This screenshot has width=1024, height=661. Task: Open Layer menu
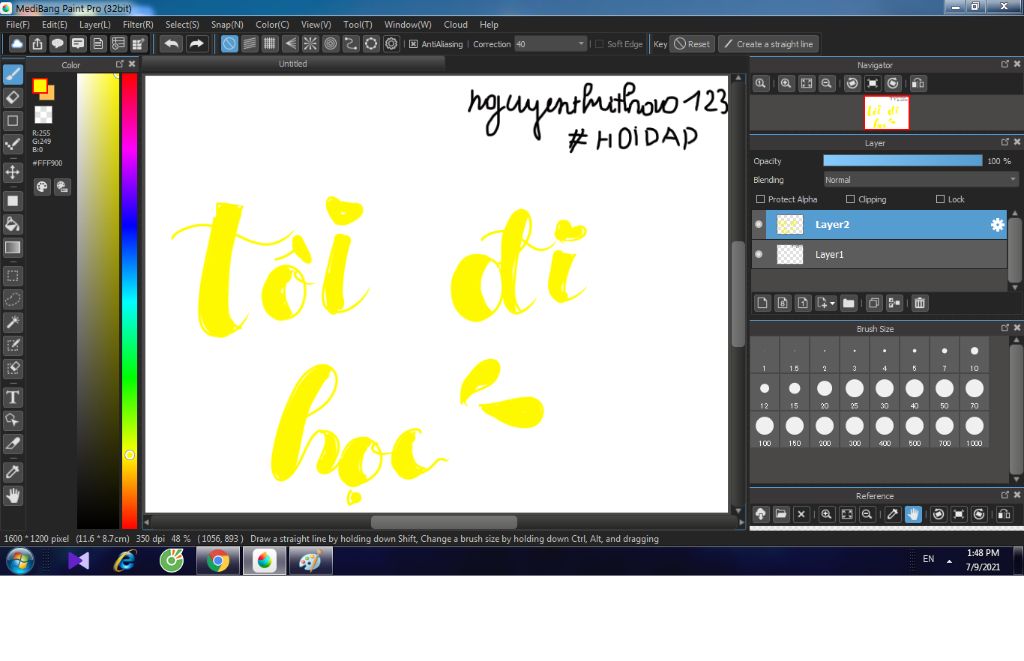tap(95, 24)
